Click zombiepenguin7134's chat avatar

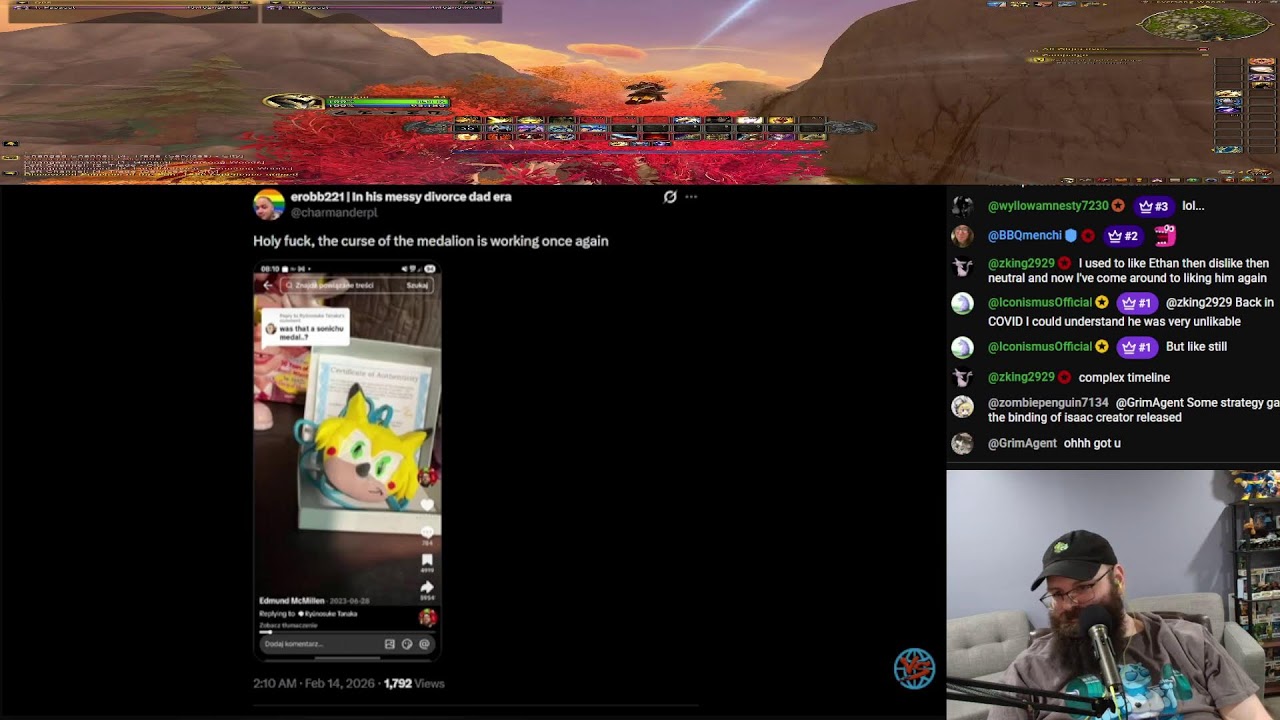962,407
